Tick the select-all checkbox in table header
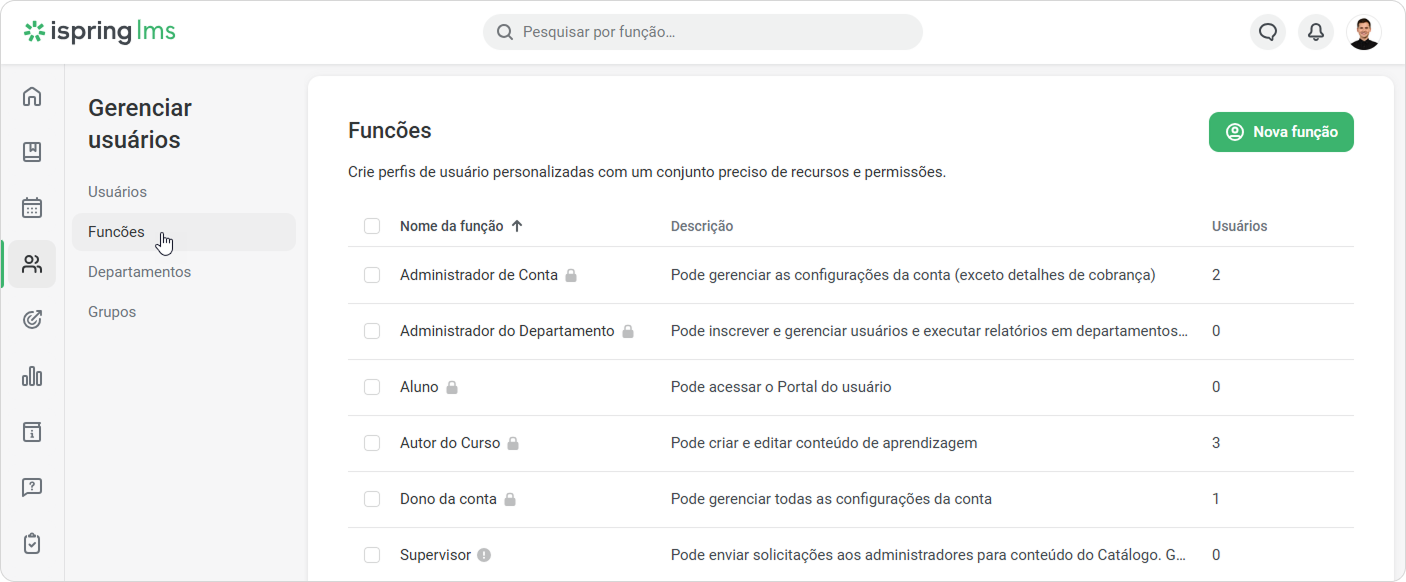The height and width of the screenshot is (582, 1406). [372, 226]
